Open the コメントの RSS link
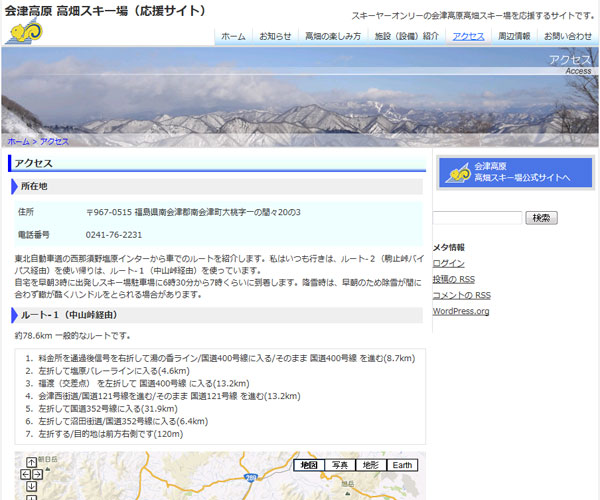Viewport: 600px width, 500px height. [x=461, y=295]
